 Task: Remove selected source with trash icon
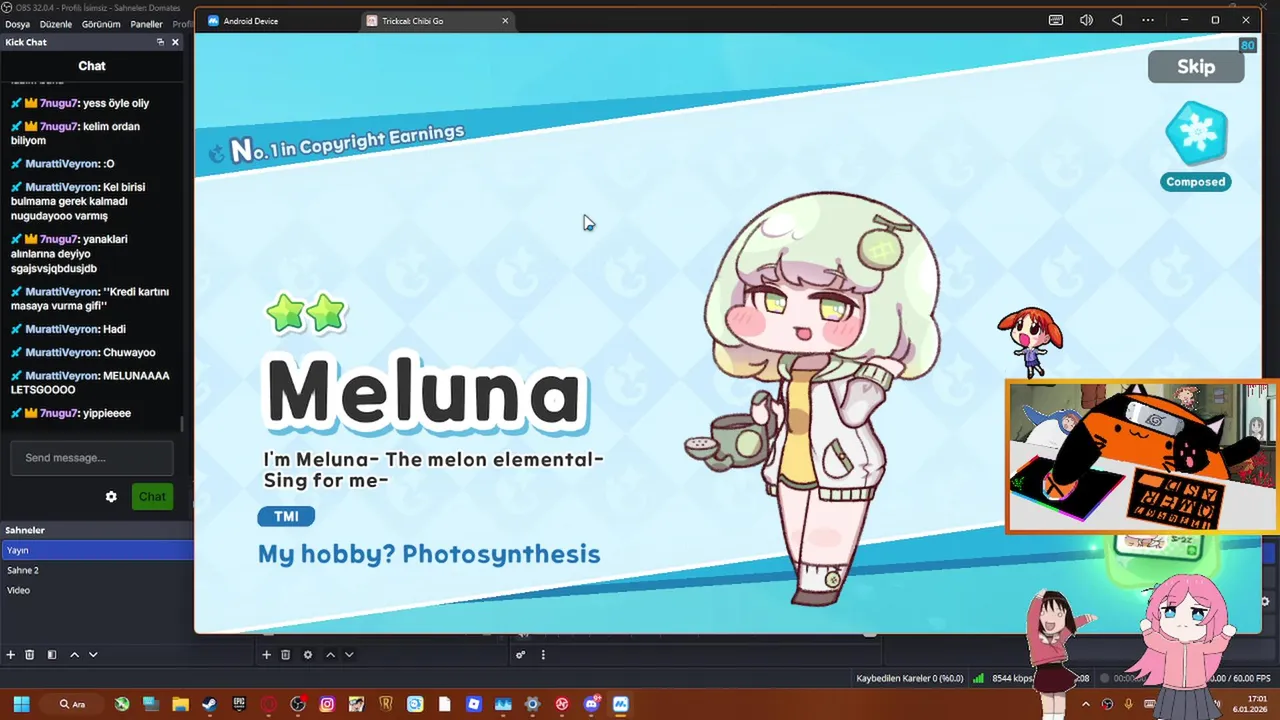(285, 655)
